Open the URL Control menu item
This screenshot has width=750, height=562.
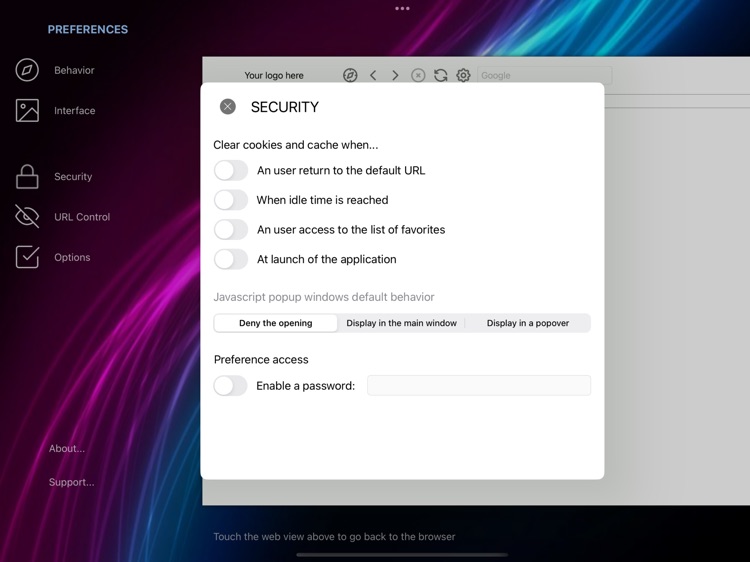tap(82, 217)
